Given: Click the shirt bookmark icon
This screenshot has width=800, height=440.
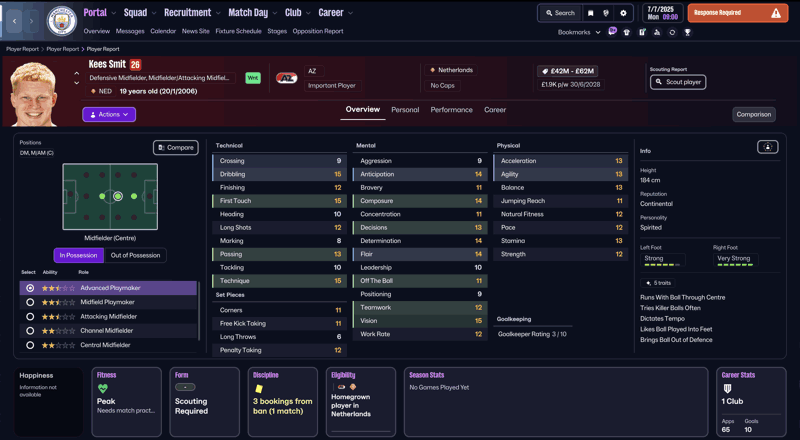Looking at the screenshot, I should (x=627, y=32).
